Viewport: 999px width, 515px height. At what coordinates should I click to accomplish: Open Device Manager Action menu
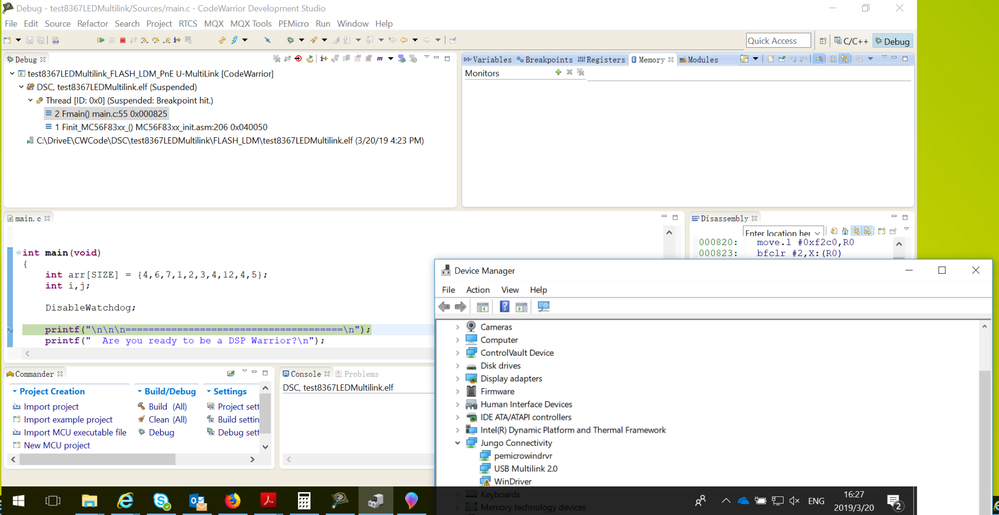tap(478, 289)
